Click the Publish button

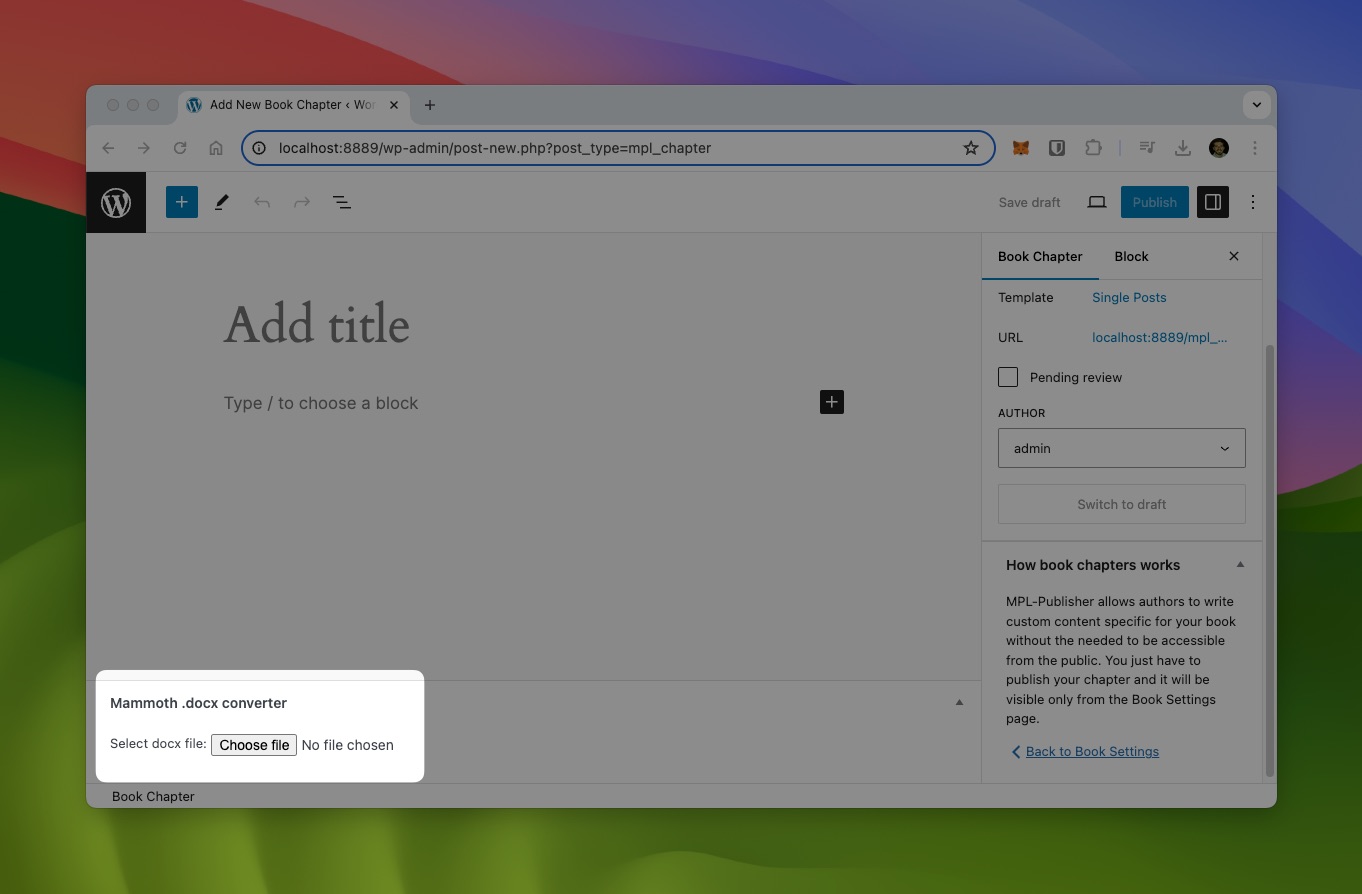click(x=1154, y=202)
